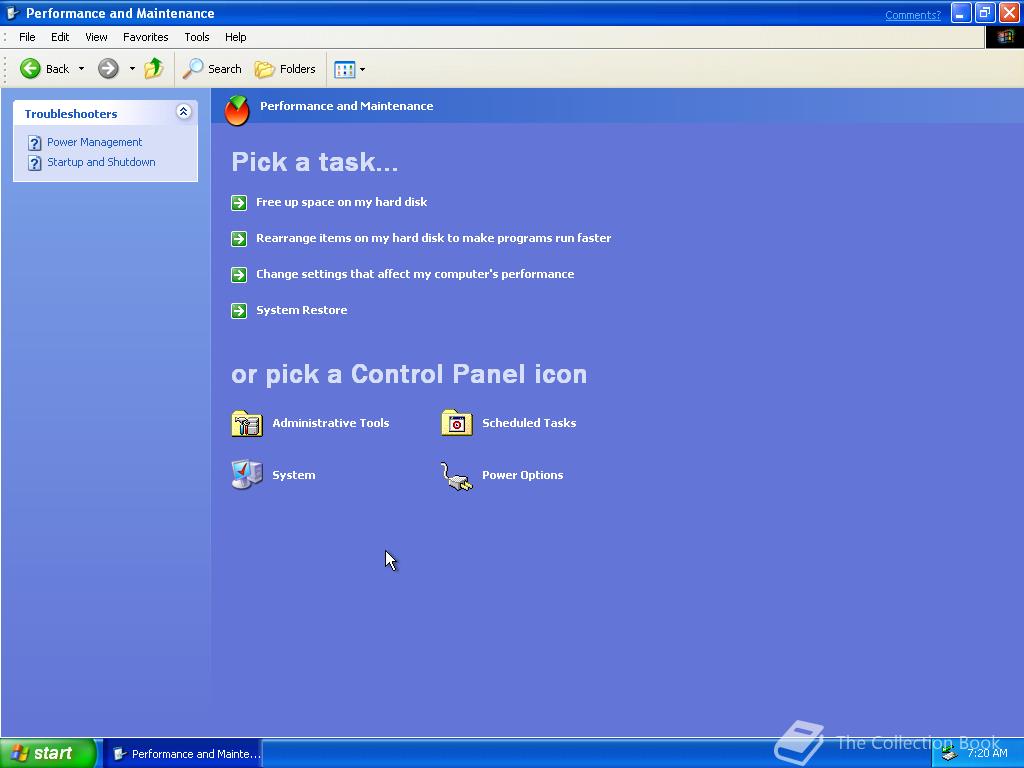The height and width of the screenshot is (768, 1024).
Task: Open the Power Options label link
Action: click(x=522, y=475)
